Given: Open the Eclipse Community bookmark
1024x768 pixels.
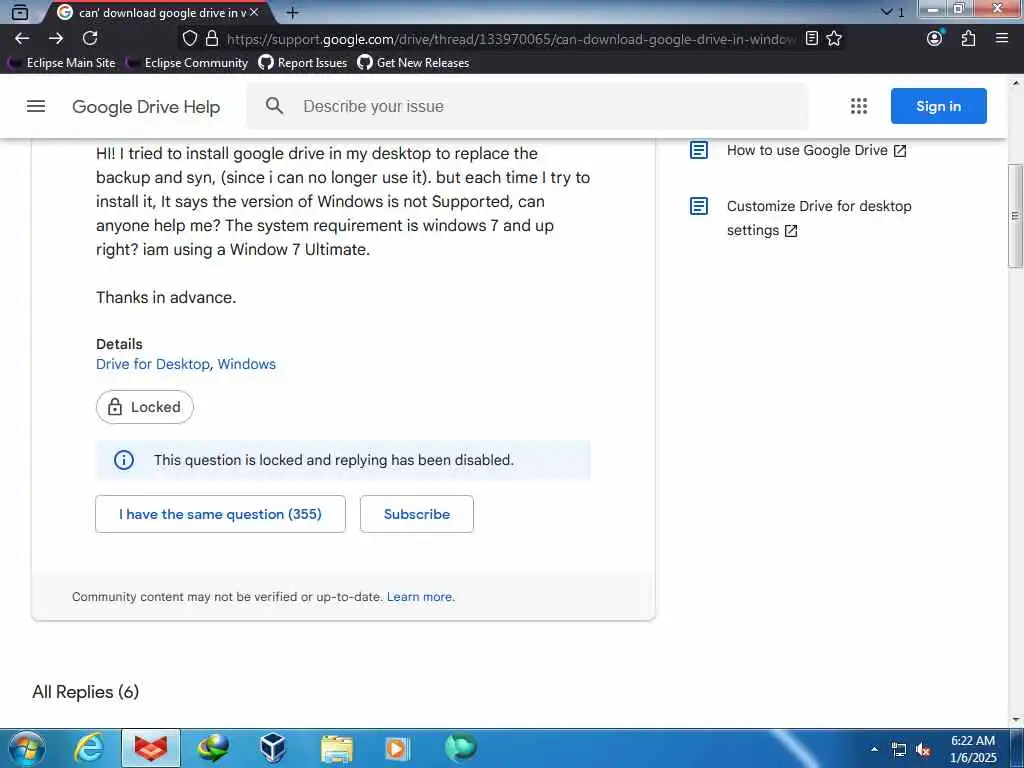Looking at the screenshot, I should click(187, 63).
